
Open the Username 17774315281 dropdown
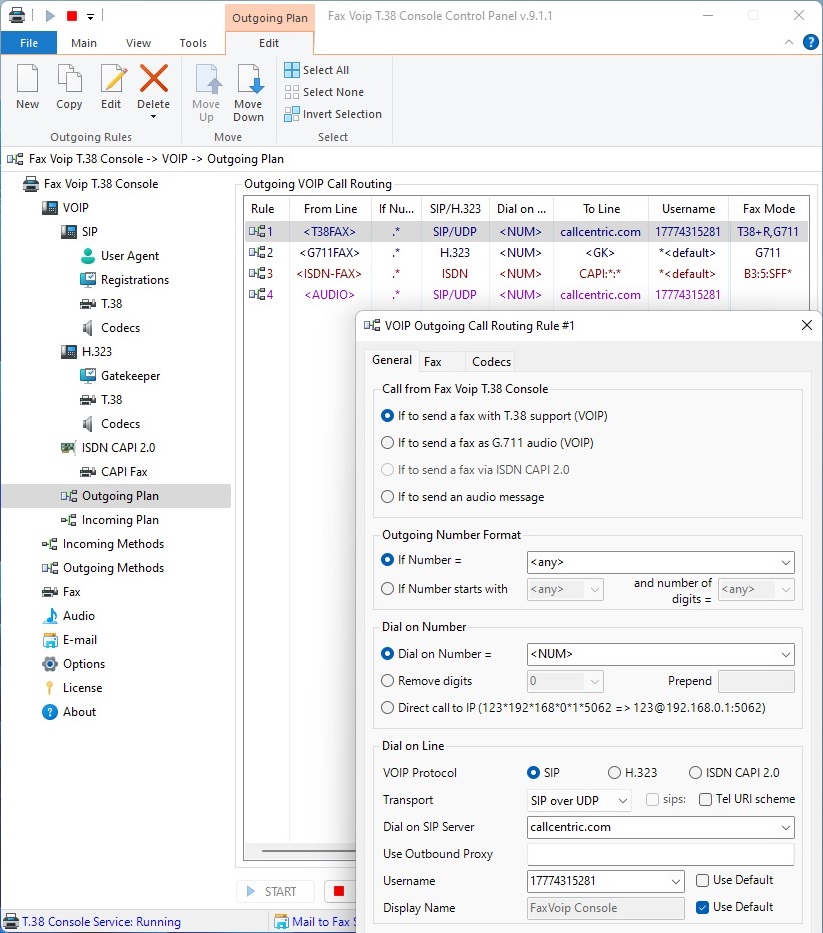[676, 881]
